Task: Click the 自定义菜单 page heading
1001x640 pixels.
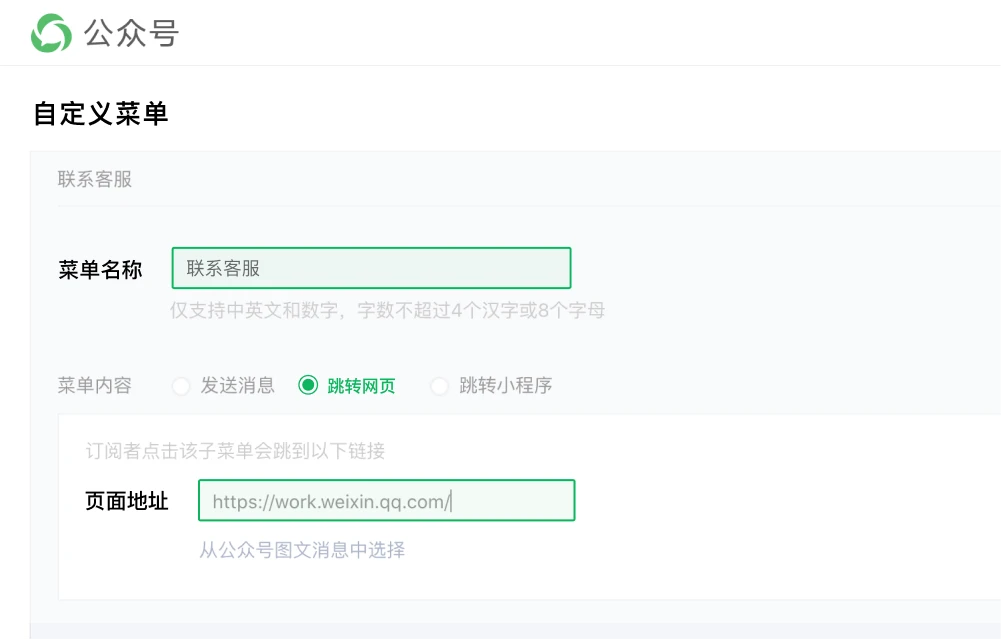Action: click(x=101, y=114)
